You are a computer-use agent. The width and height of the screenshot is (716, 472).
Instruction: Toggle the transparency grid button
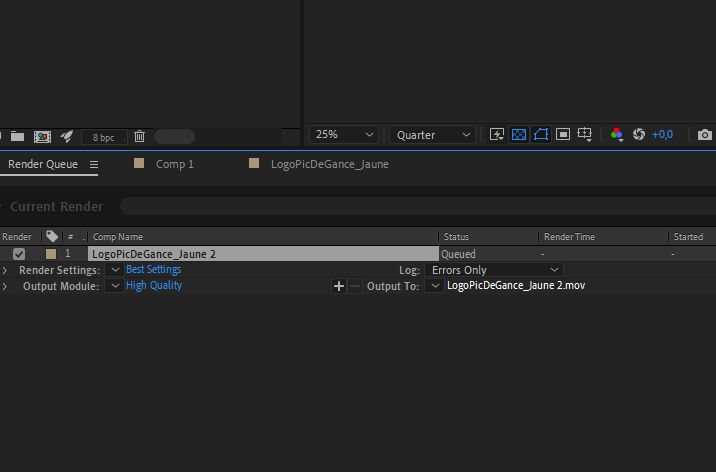point(519,134)
